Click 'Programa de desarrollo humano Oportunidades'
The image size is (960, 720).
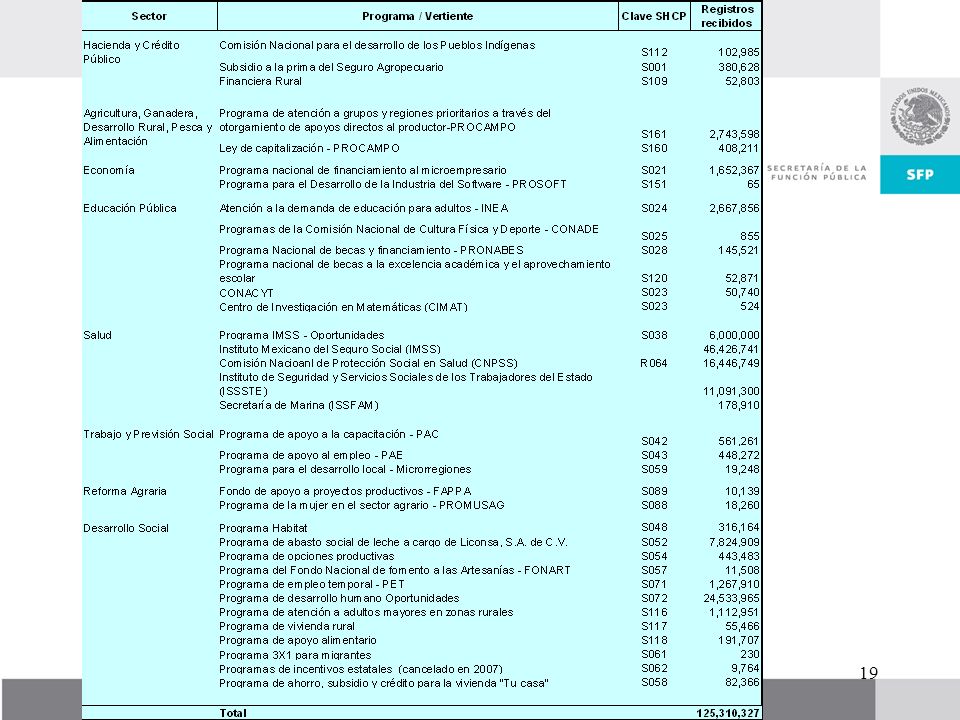coord(339,598)
